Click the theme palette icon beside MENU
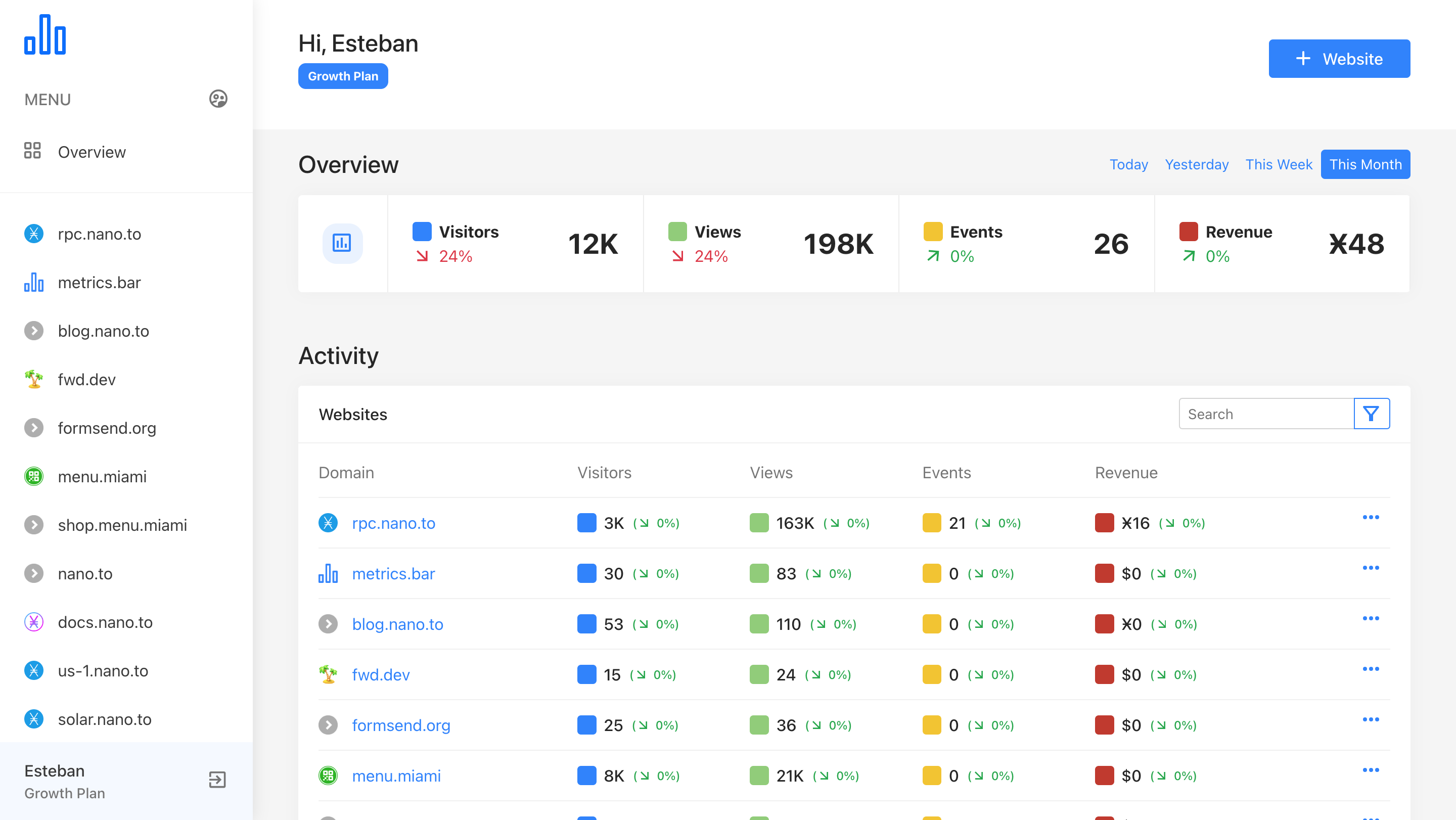 pos(218,99)
